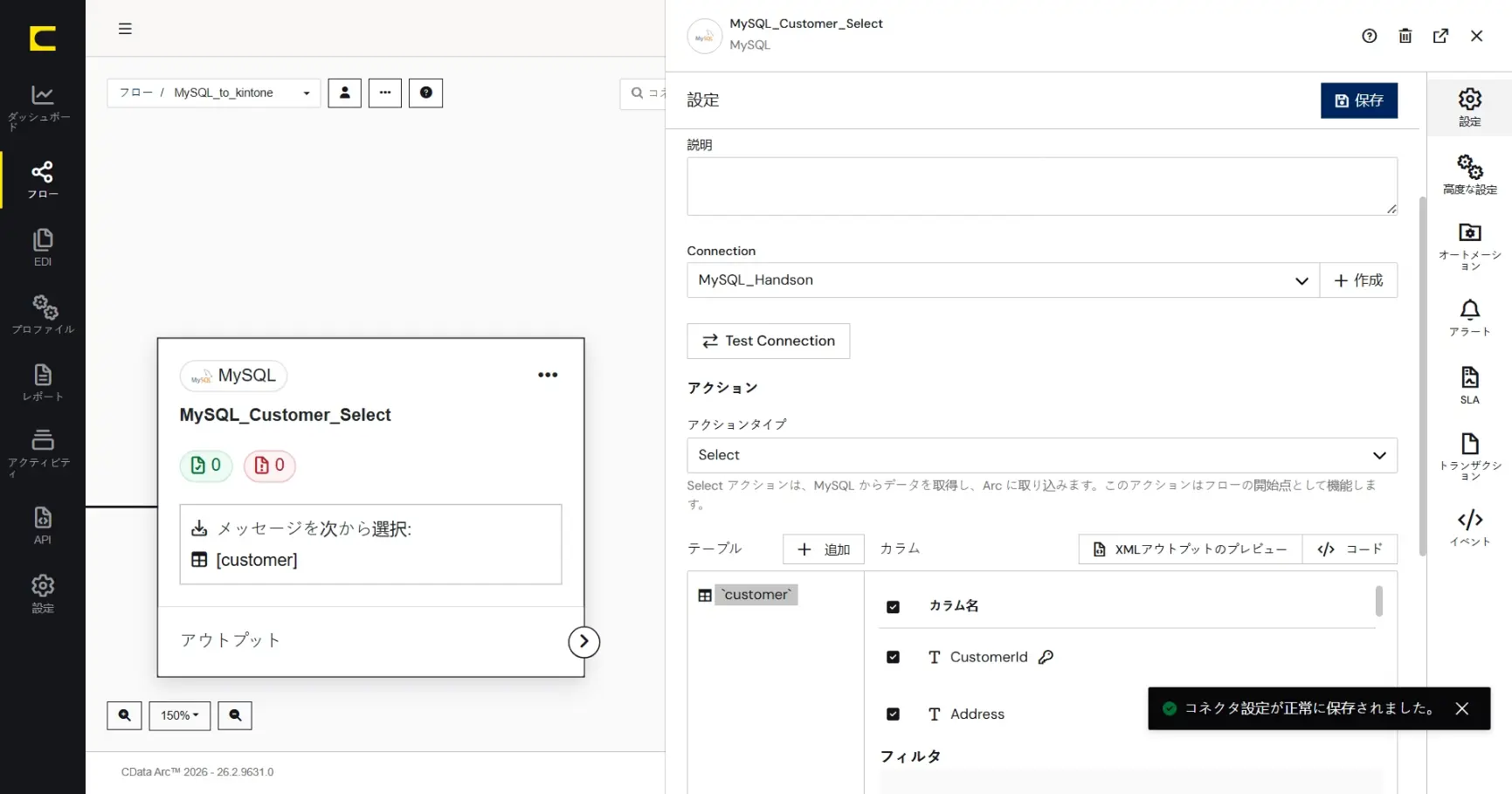
Task: Click the CData Arc version text in footer
Action: (x=197, y=772)
